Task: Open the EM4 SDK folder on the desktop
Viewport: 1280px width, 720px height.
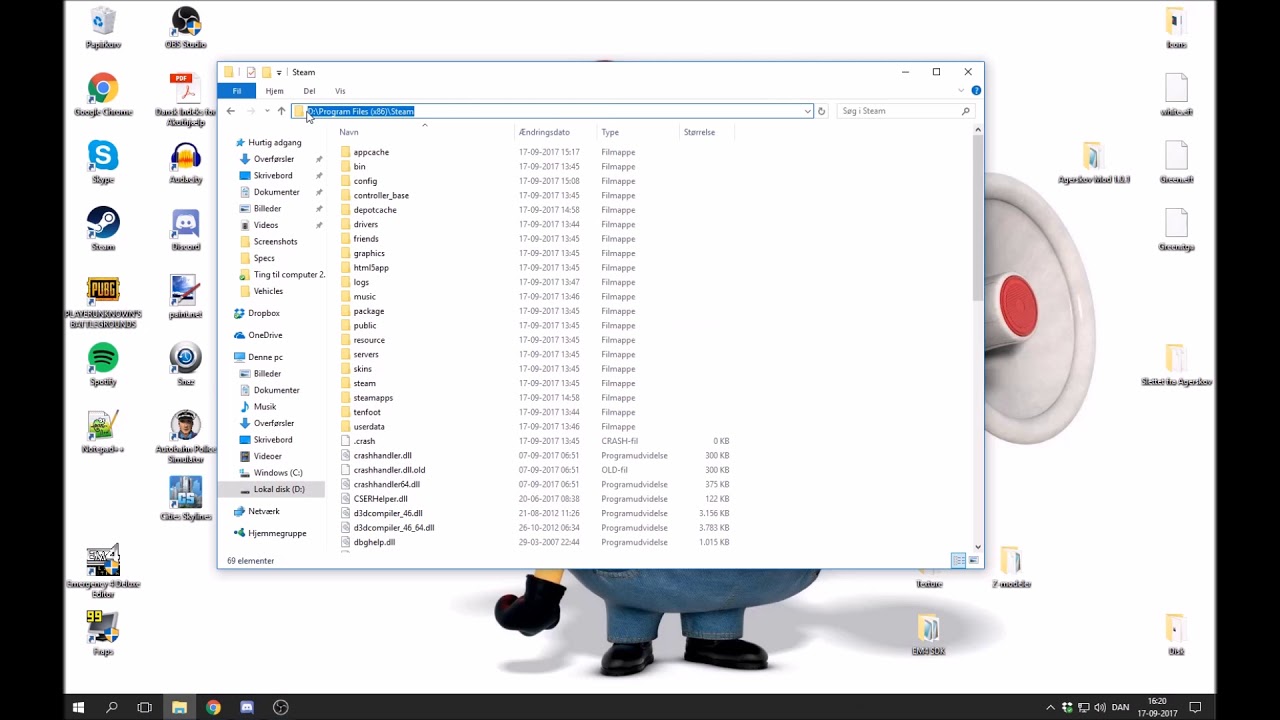Action: (x=928, y=634)
